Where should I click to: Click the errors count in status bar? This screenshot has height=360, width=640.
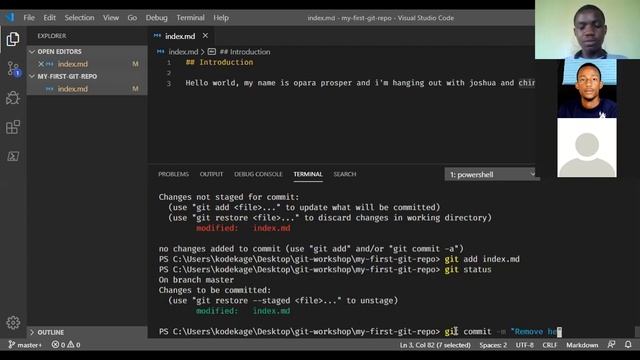59,345
